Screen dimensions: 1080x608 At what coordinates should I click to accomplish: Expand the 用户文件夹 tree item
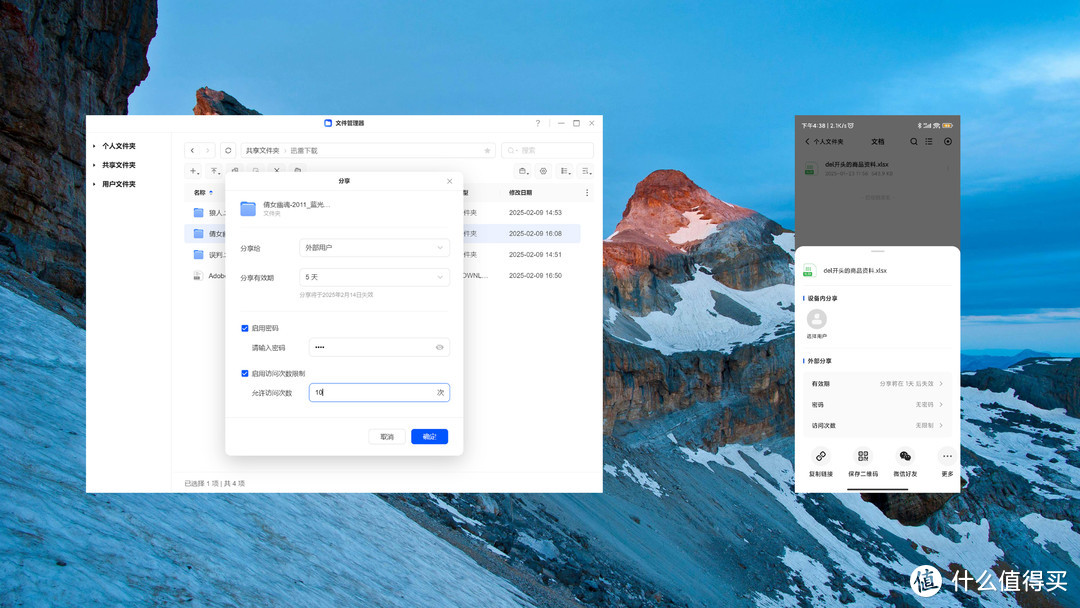[95, 184]
